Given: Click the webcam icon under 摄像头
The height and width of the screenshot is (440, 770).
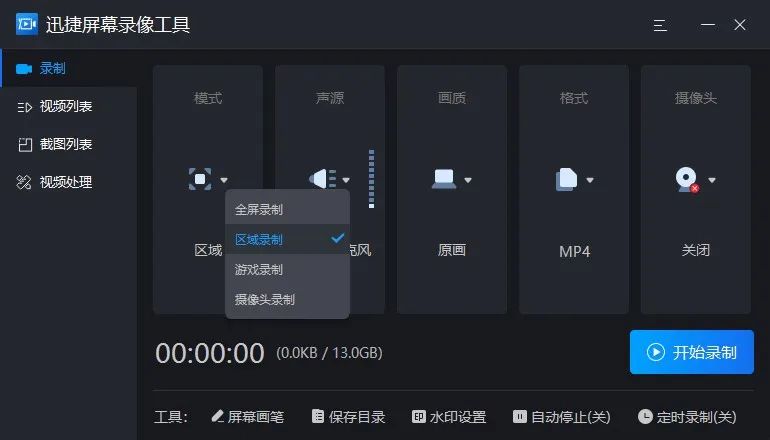Looking at the screenshot, I should (687, 180).
